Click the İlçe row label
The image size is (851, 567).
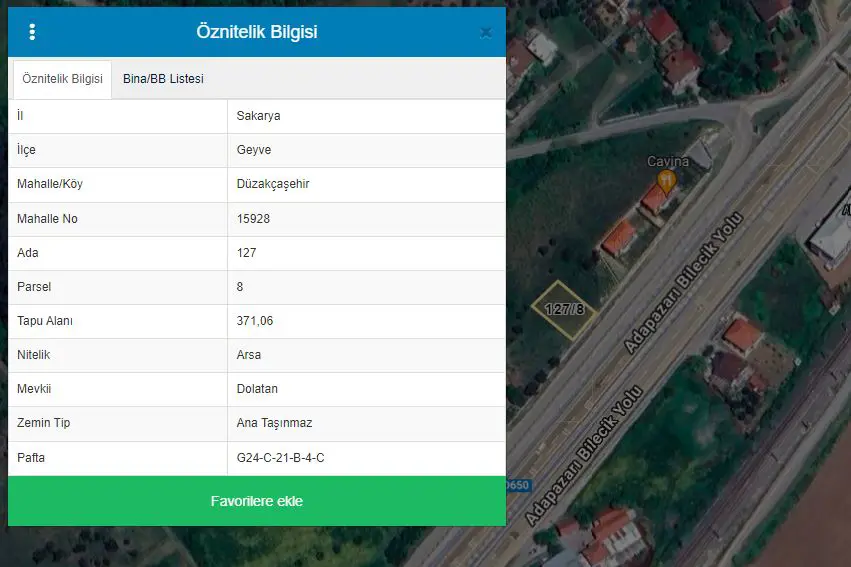[x=26, y=150]
